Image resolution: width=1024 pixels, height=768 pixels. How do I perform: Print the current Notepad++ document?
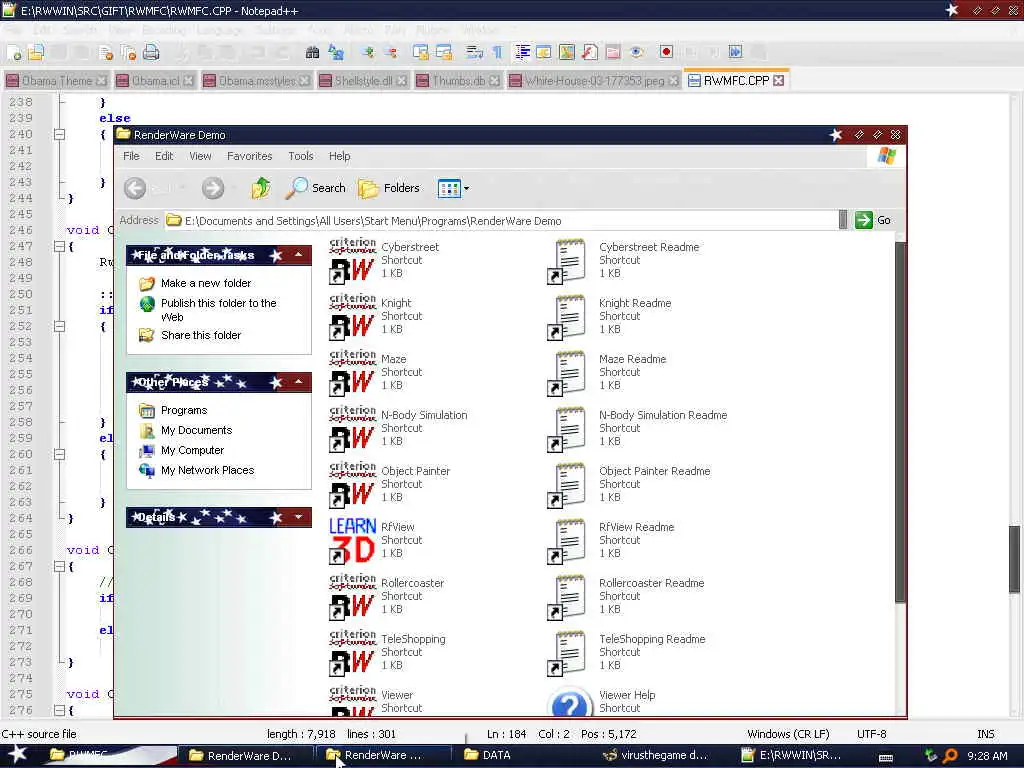pos(151,52)
